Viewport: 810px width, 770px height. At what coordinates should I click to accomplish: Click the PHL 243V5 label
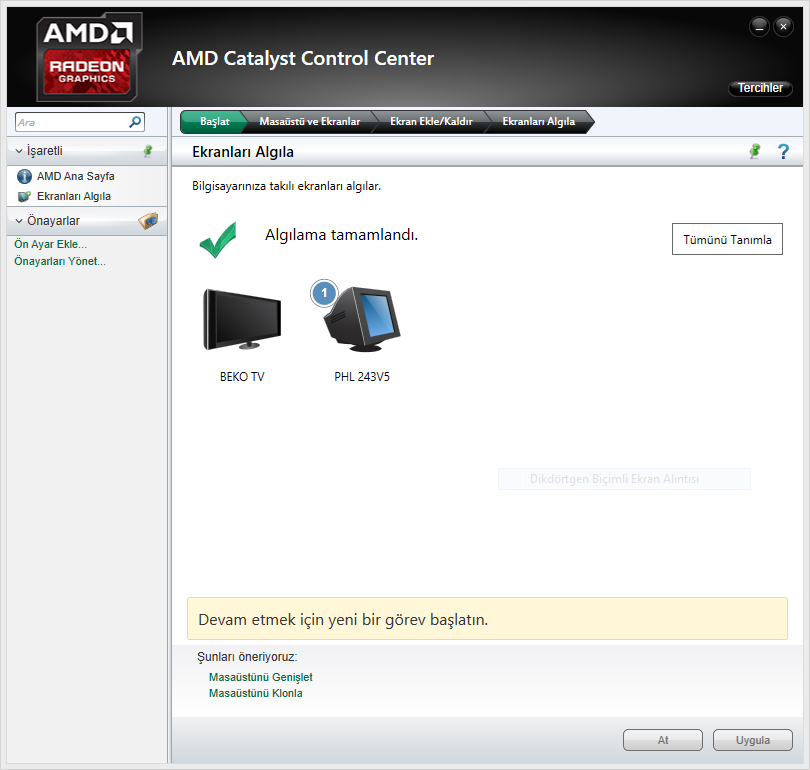pos(362,377)
